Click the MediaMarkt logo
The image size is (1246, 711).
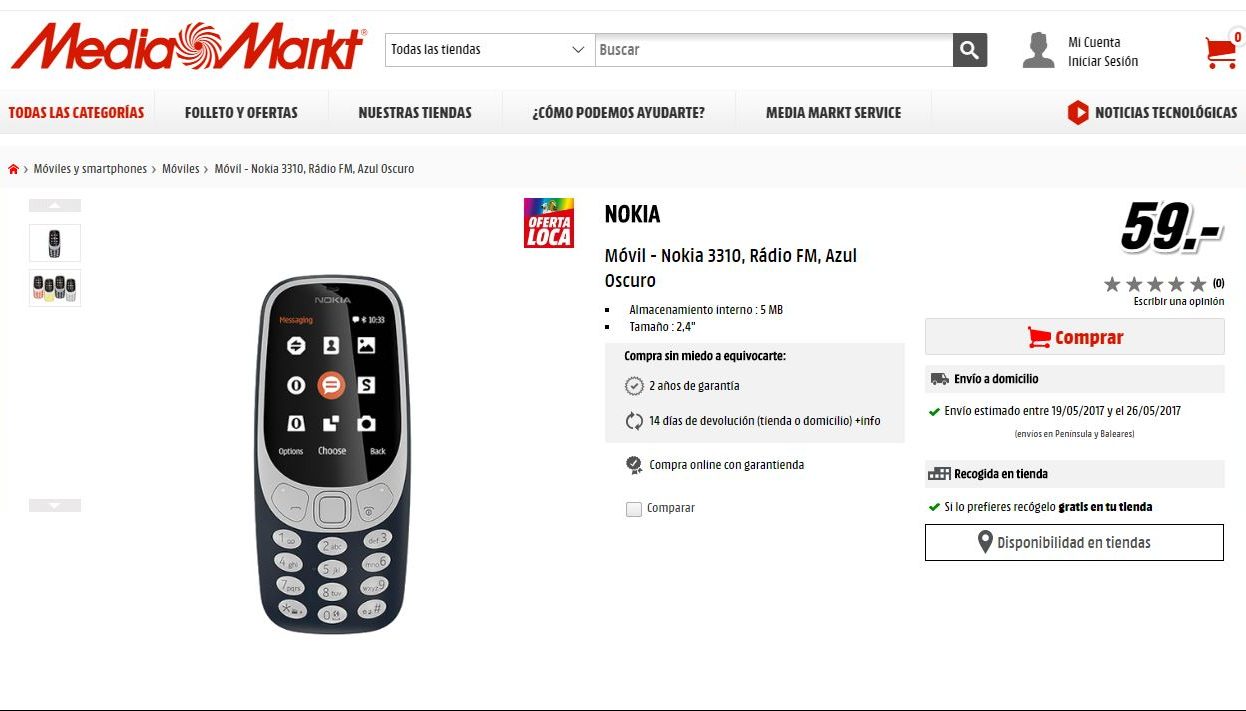(188, 47)
